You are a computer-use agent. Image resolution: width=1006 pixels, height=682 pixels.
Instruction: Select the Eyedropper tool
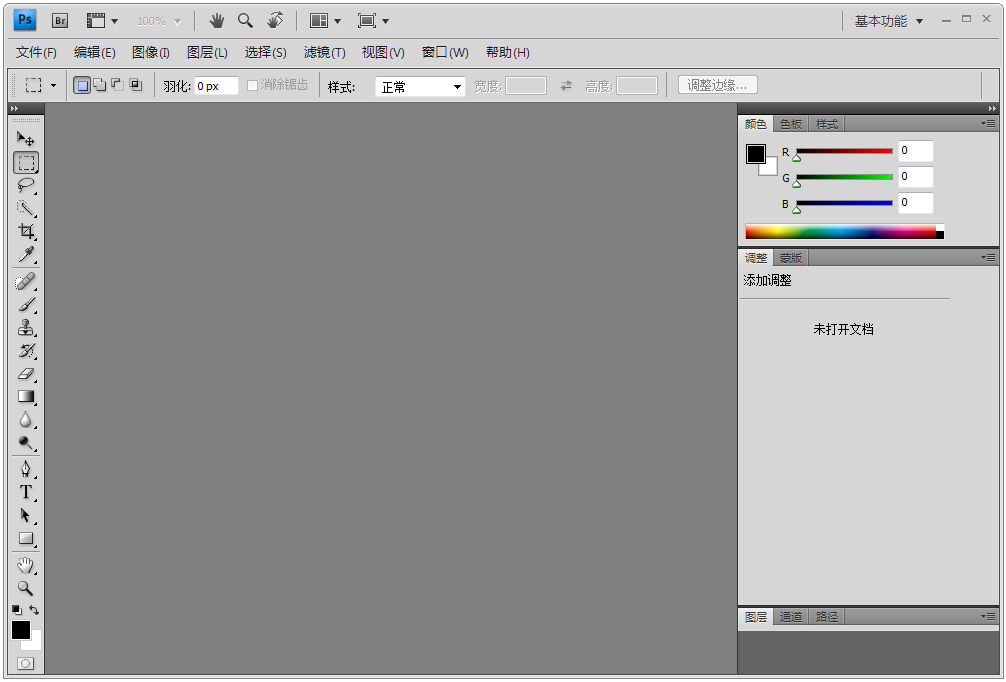(x=25, y=254)
